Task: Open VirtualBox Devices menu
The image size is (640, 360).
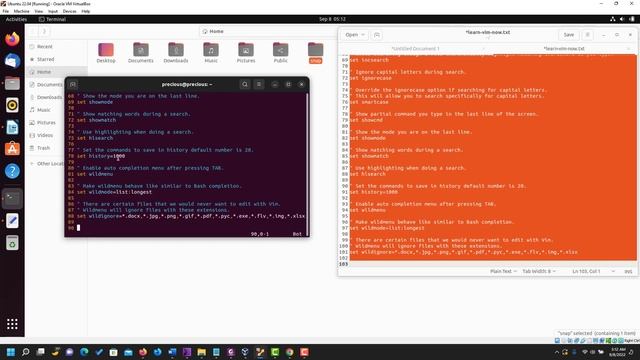Action: (69, 11)
